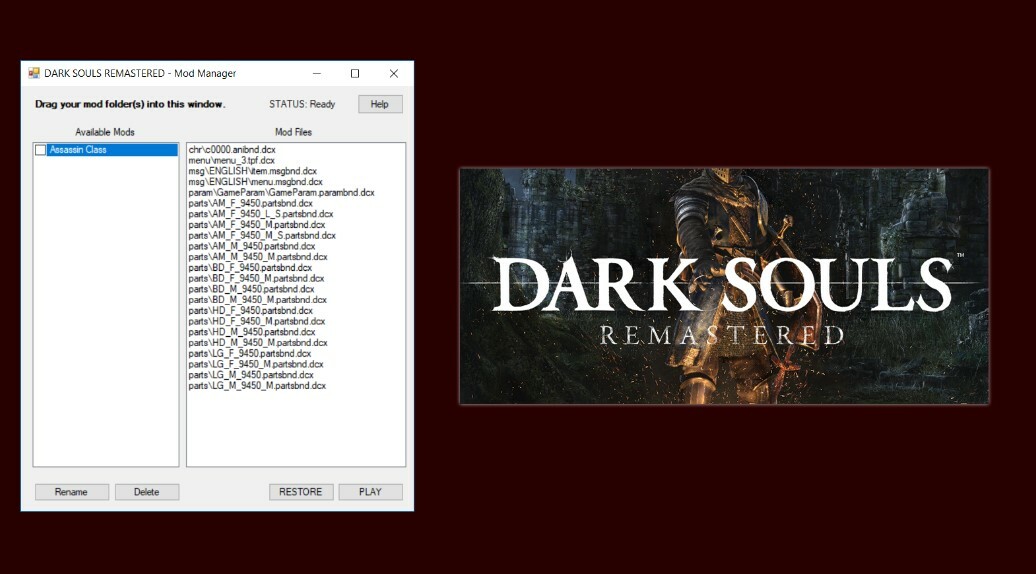The image size is (1036, 574).
Task: Click the Mod Files column heading
Action: pyautogui.click(x=293, y=132)
